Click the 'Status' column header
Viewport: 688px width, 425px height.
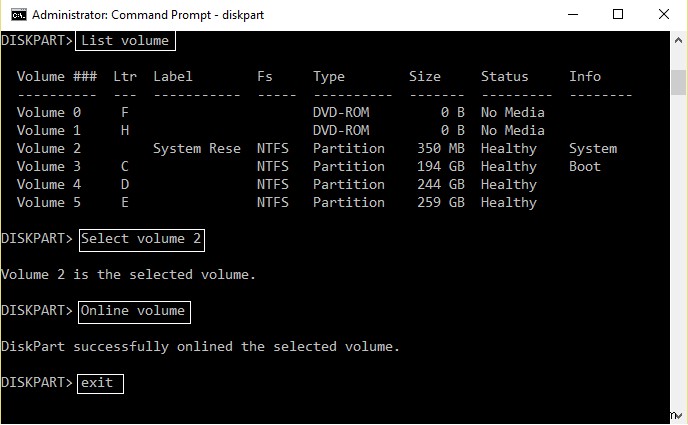[504, 76]
